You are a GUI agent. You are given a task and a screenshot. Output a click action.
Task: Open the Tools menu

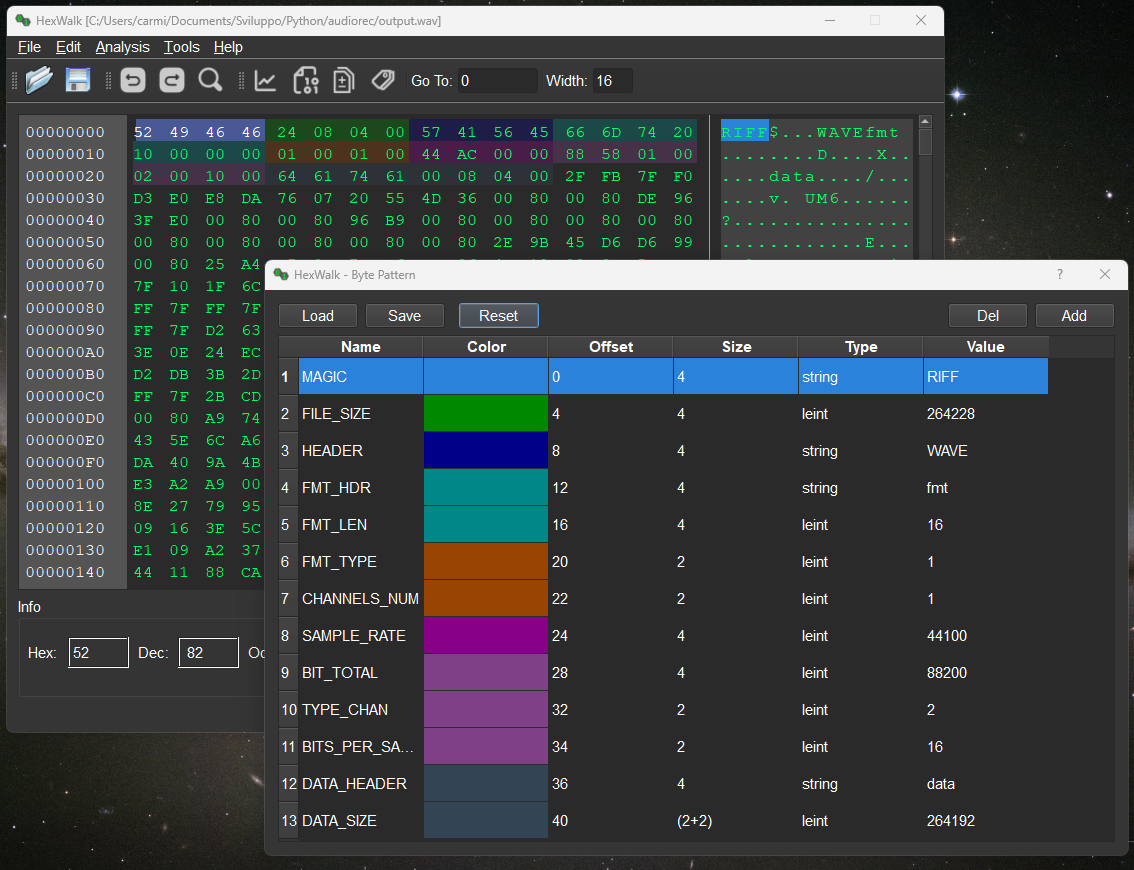pyautogui.click(x=181, y=47)
